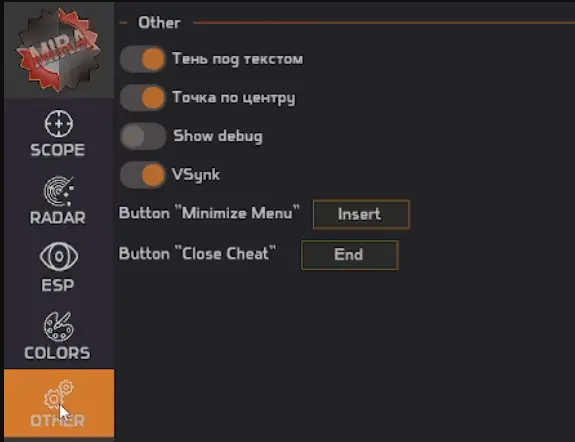Click the Button "Close Cheat" label
This screenshot has height=442, width=575.
tap(197, 254)
